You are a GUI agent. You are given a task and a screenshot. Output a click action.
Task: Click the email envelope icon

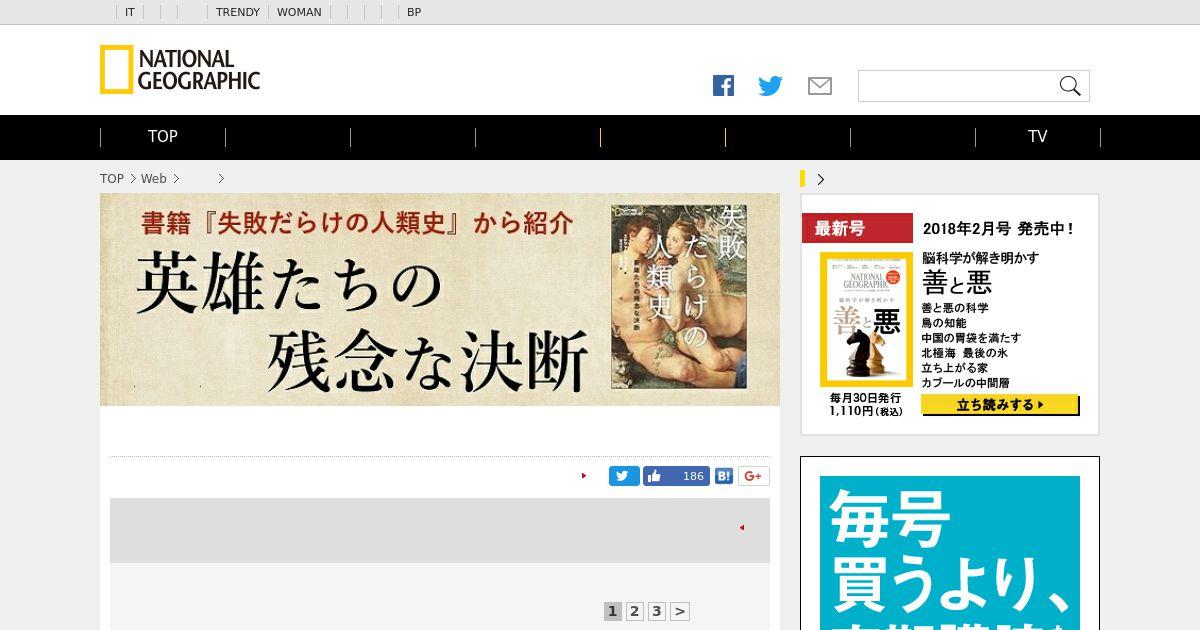820,86
